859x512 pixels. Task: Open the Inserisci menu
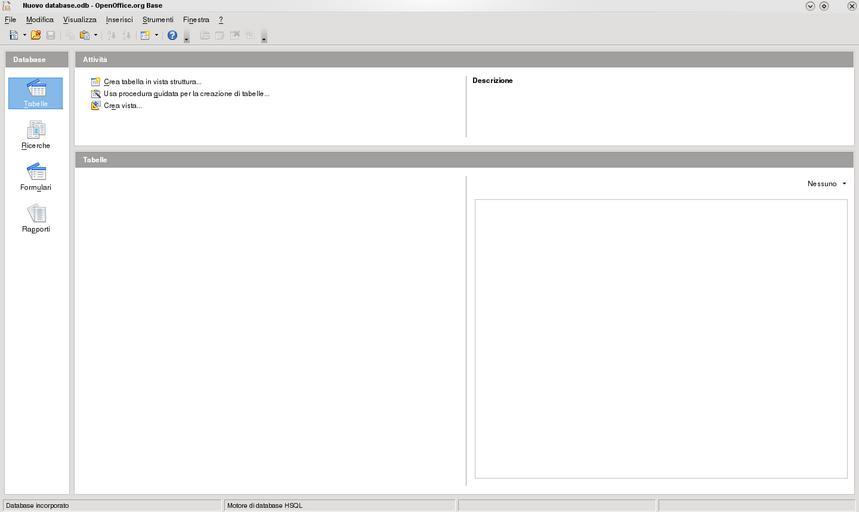(119, 19)
